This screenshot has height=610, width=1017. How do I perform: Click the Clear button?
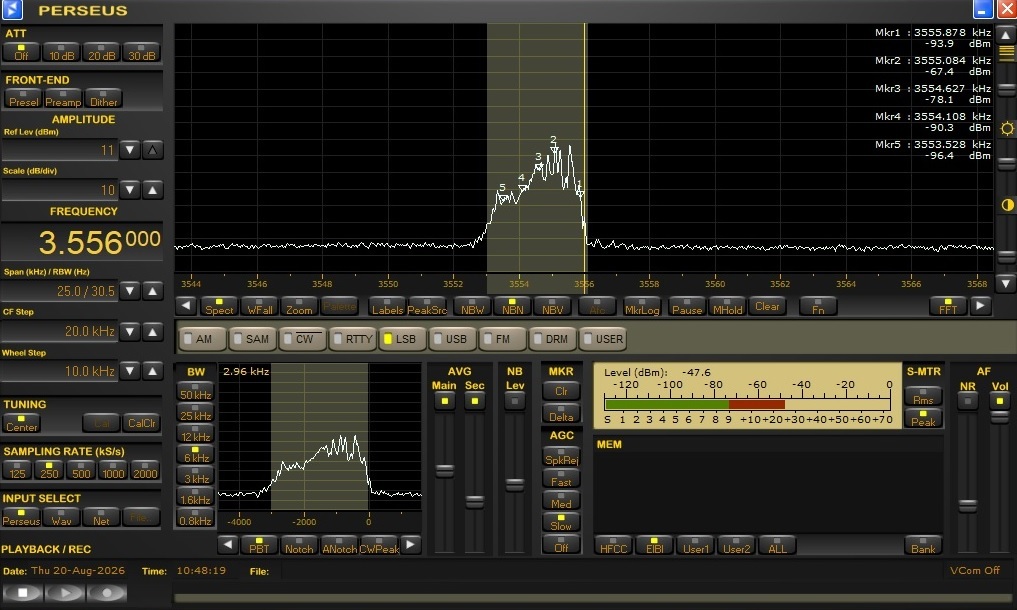pyautogui.click(x=767, y=306)
